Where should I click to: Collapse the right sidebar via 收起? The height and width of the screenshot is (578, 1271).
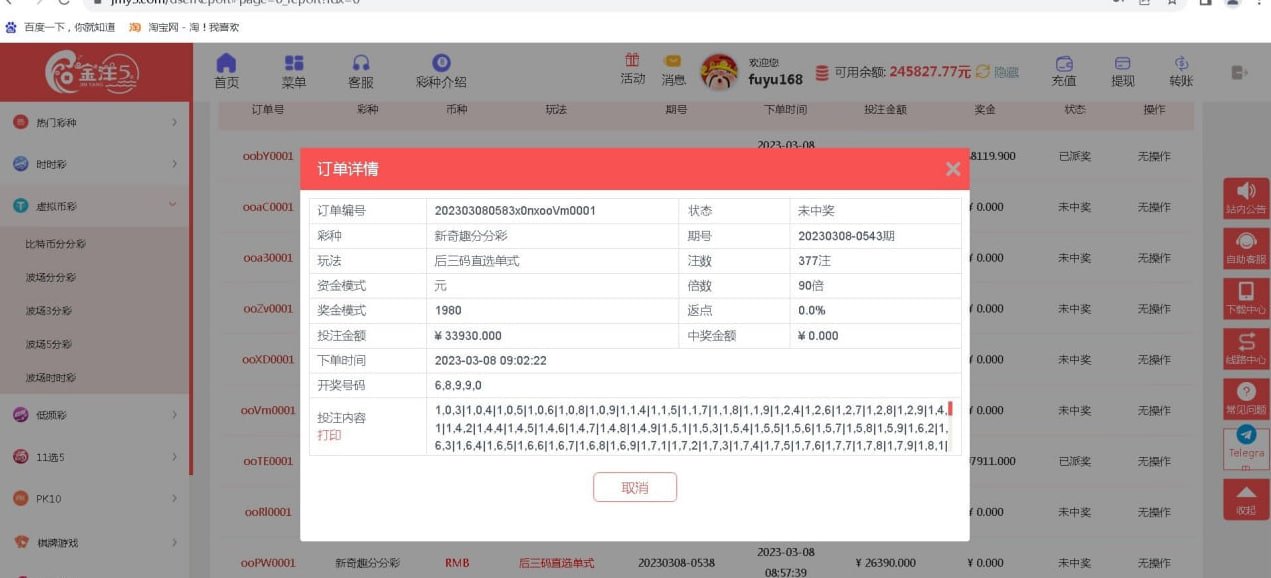(x=1245, y=500)
